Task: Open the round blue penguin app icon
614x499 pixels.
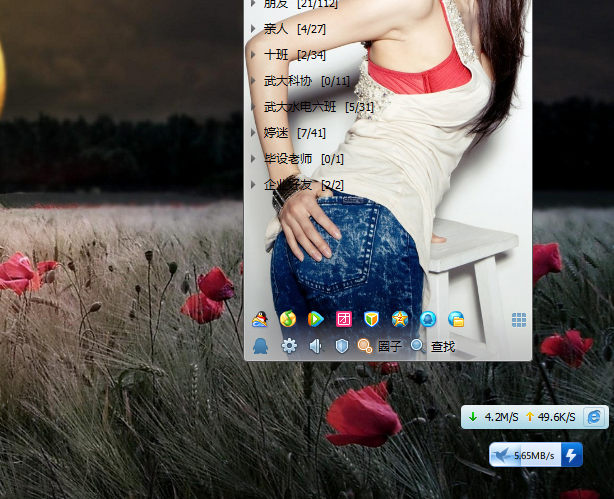Action: point(428,319)
